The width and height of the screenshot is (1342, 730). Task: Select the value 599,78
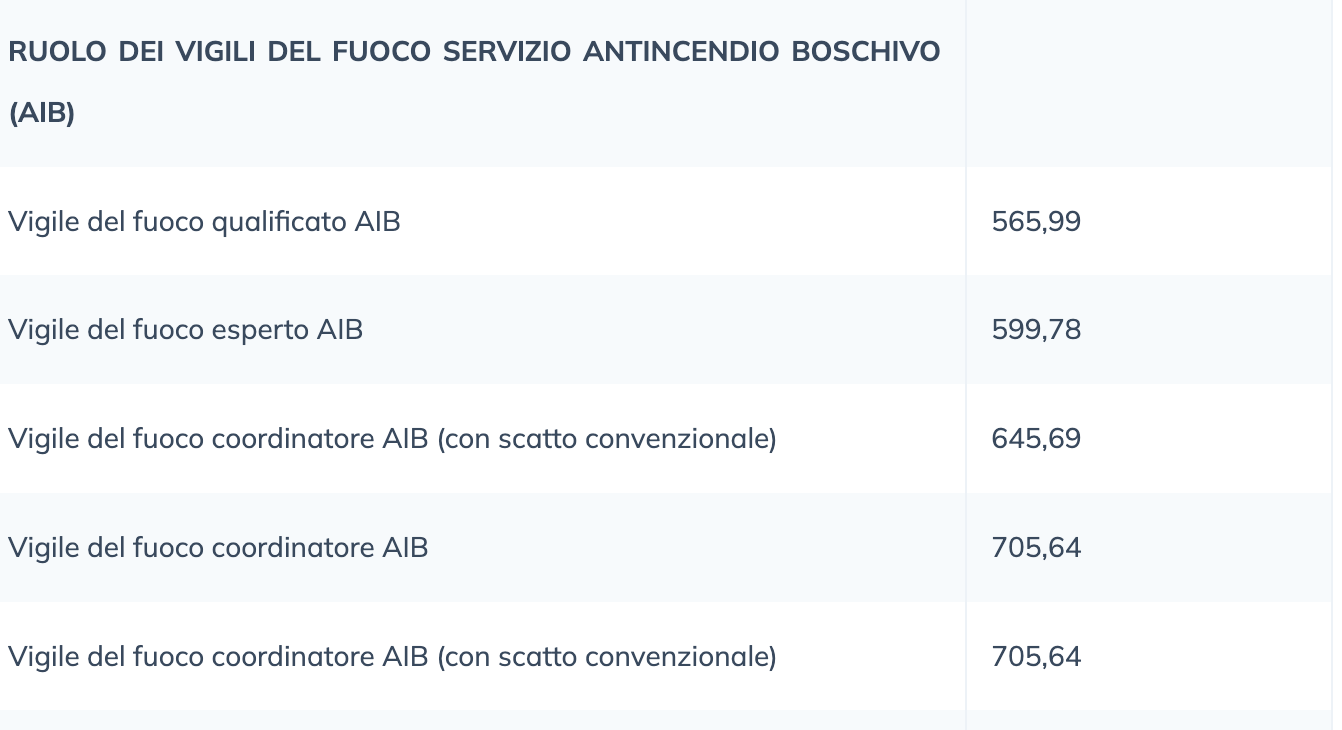[1036, 330]
